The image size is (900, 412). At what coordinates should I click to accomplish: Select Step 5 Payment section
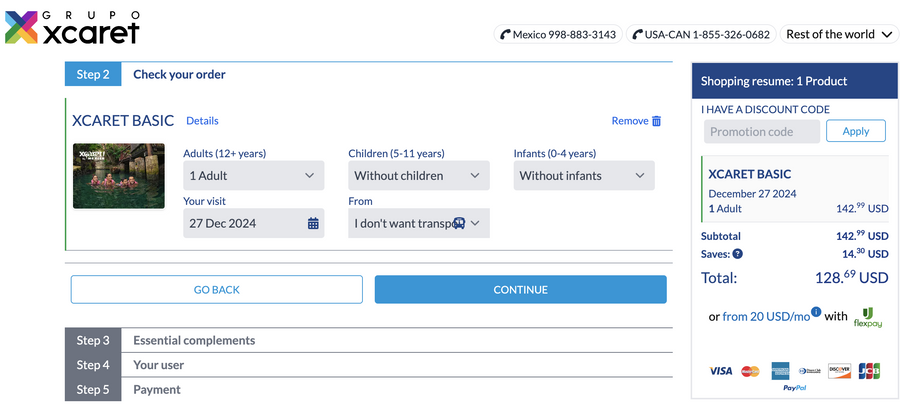[157, 389]
